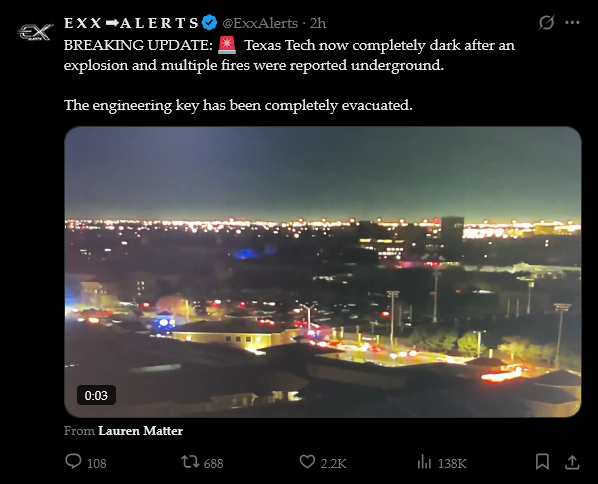Open the EXX ALERTS display name
This screenshot has width=598, height=484.
pos(131,23)
